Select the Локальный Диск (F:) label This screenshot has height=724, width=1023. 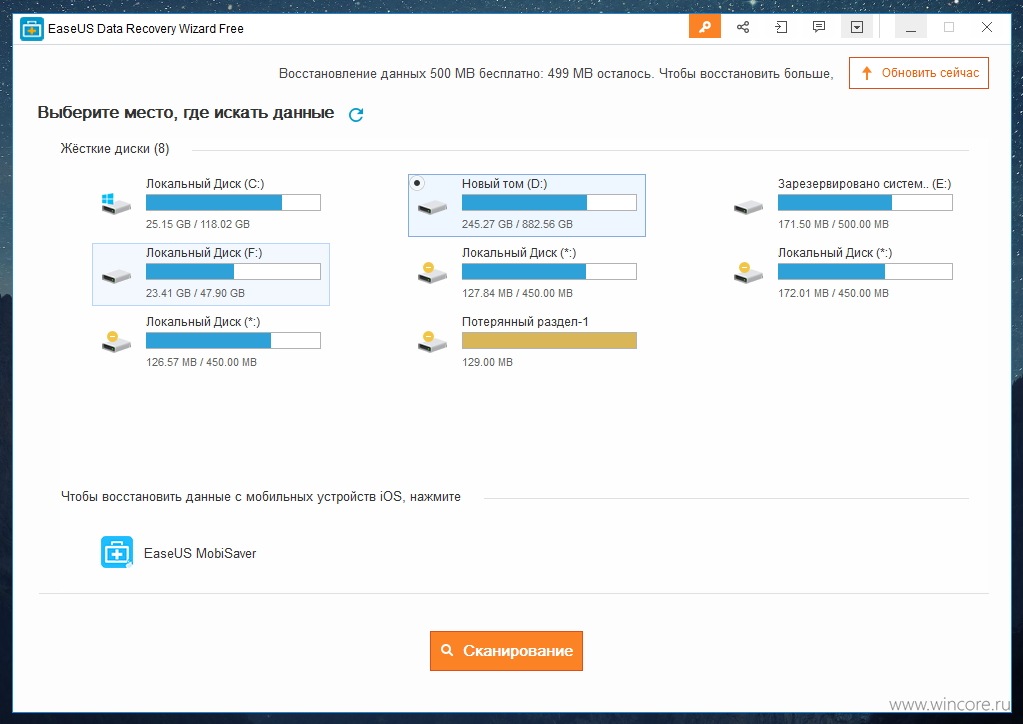point(204,253)
